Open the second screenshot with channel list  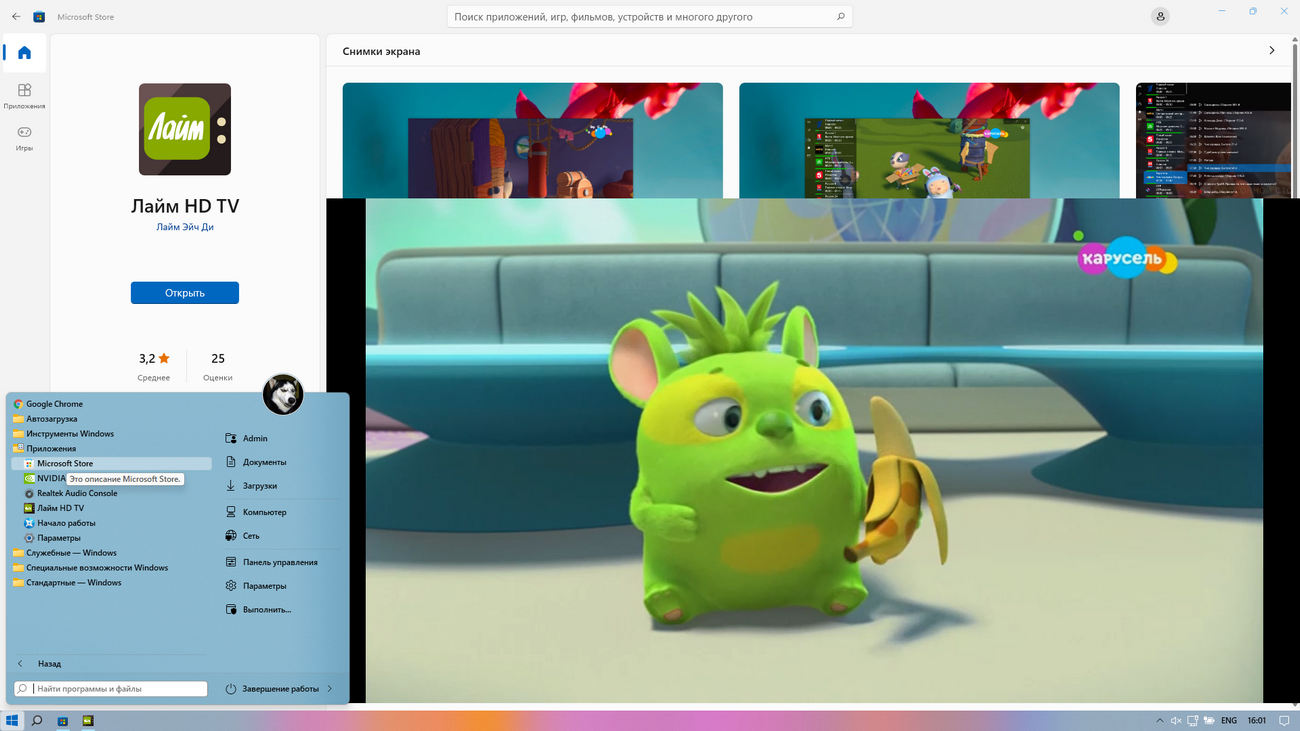pyautogui.click(x=929, y=140)
